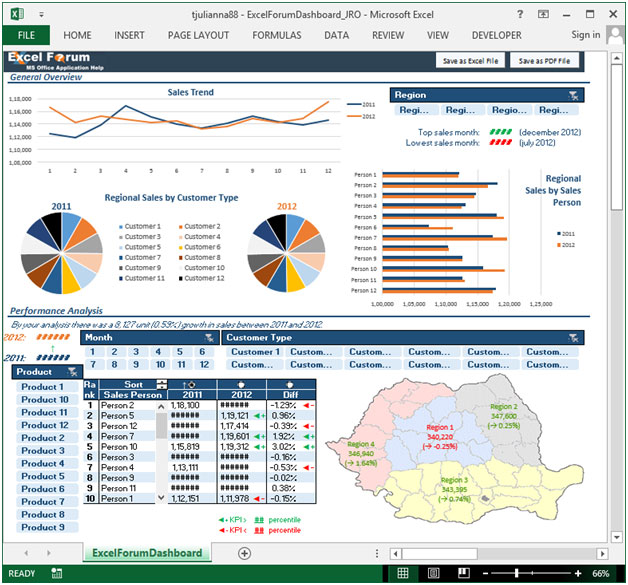628x585 pixels.
Task: Switch to Page Break Preview icon
Action: tap(464, 573)
